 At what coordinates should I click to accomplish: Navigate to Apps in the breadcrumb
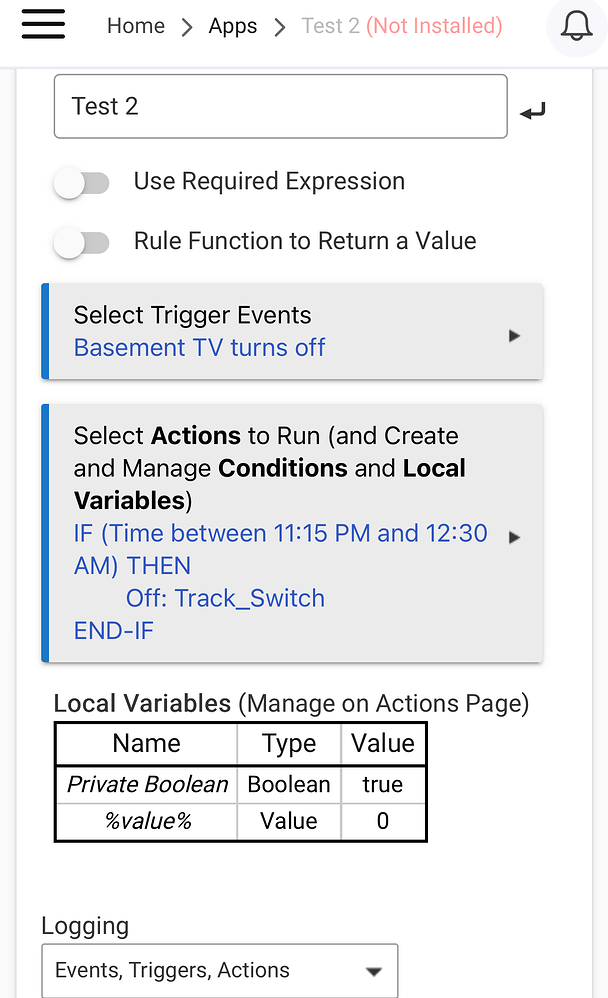[x=232, y=26]
